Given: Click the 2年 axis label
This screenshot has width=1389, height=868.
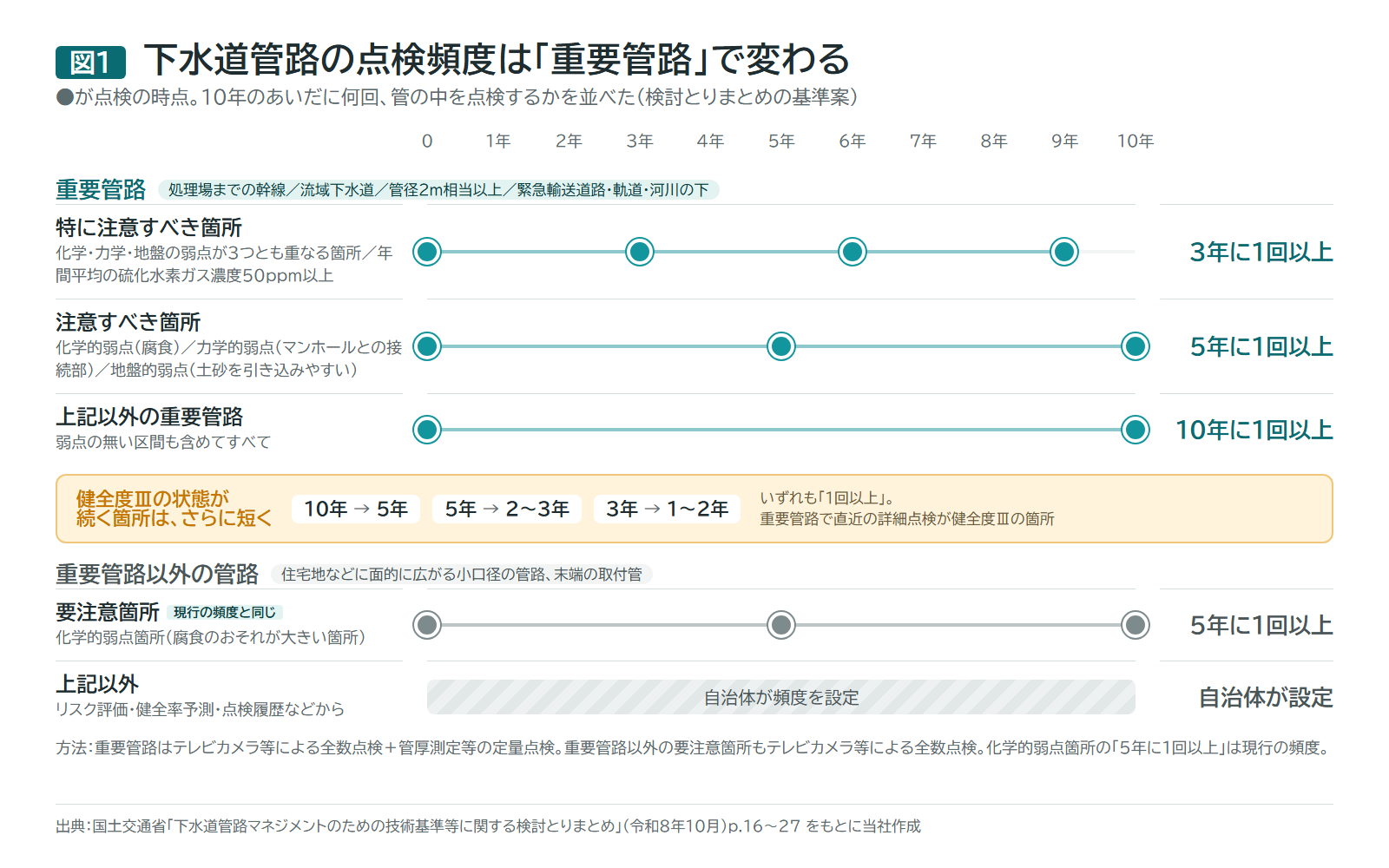Looking at the screenshot, I should tap(569, 141).
